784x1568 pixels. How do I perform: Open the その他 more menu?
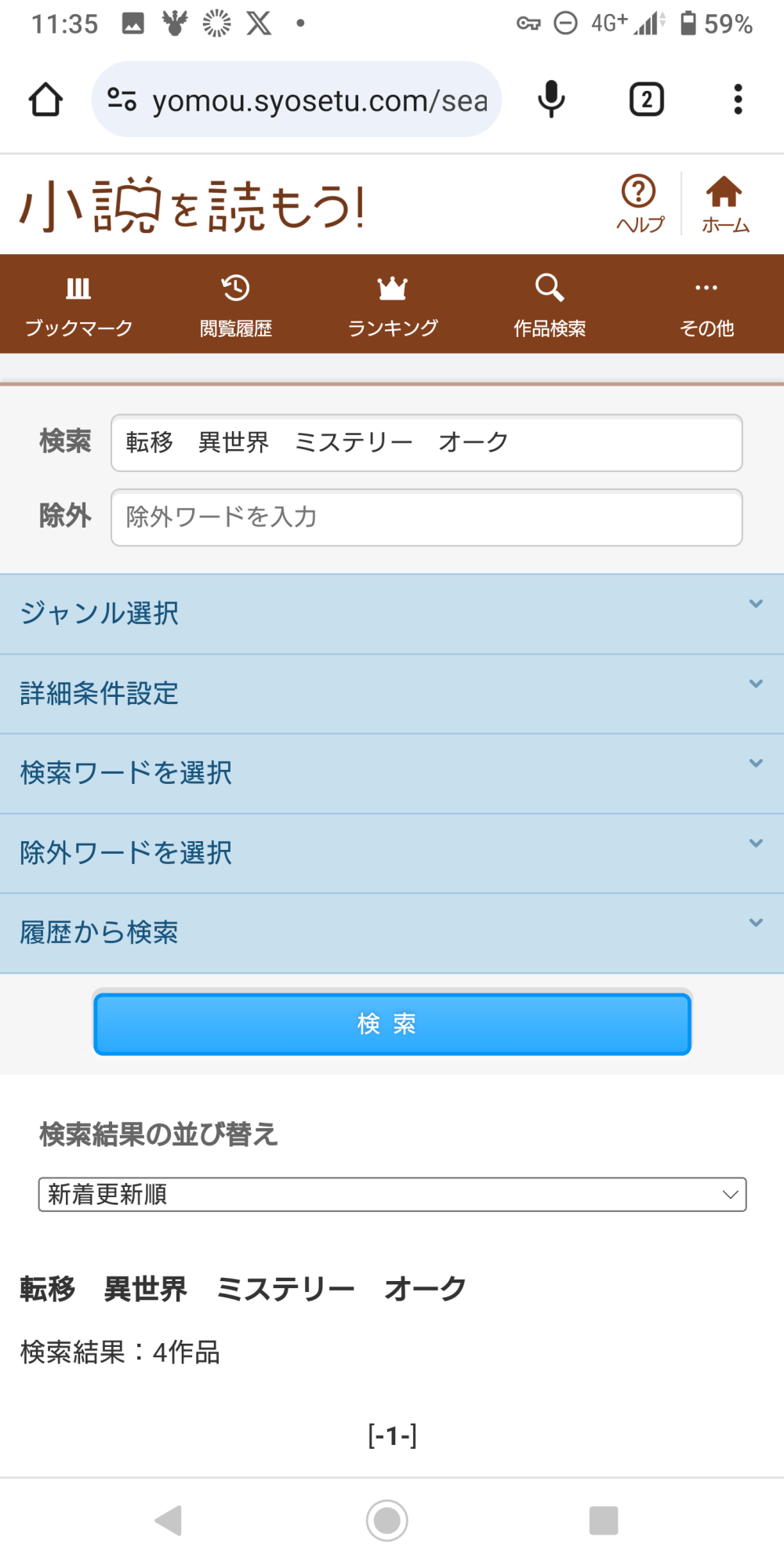(706, 304)
